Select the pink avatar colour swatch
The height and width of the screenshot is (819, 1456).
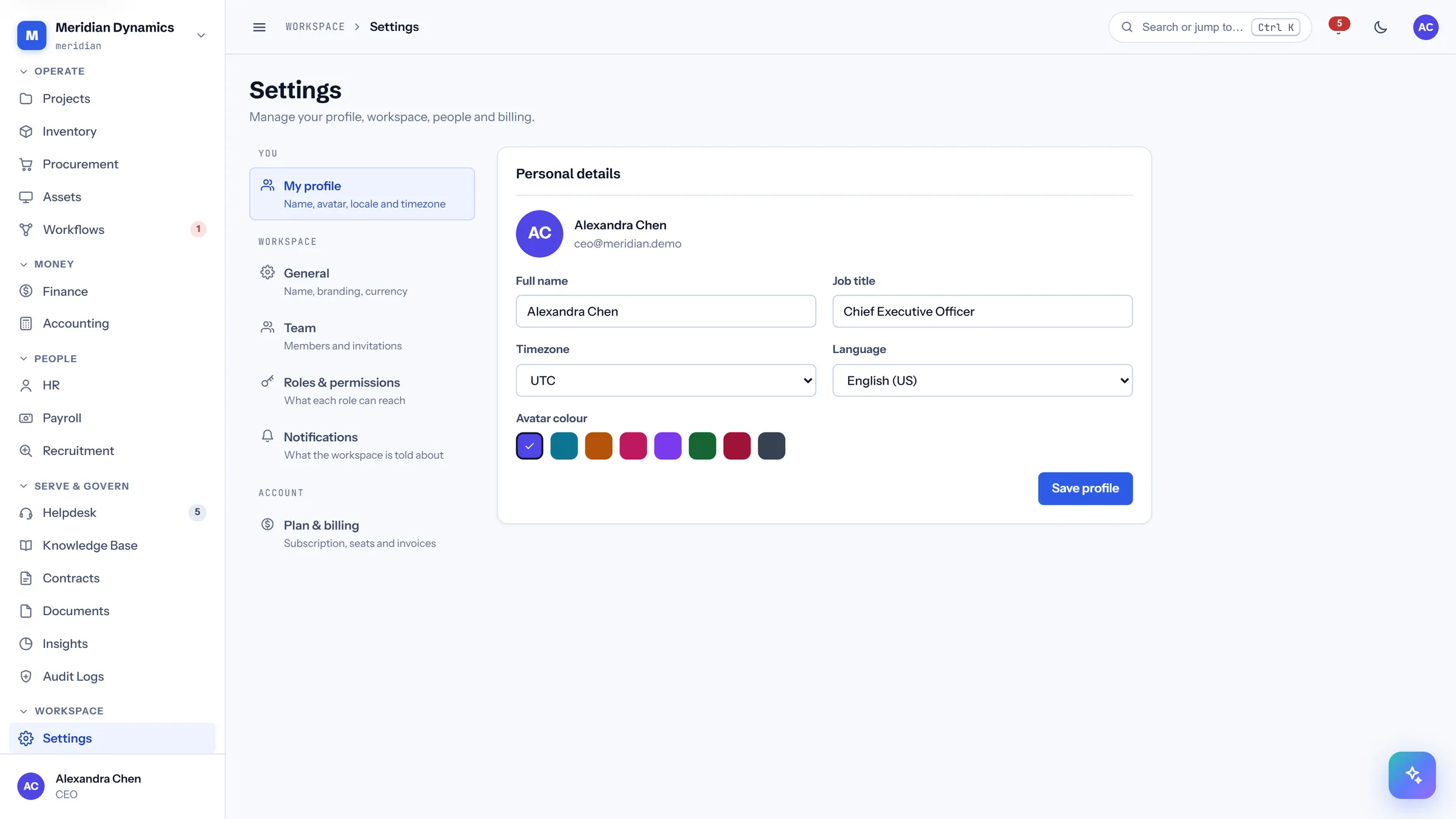click(x=633, y=446)
